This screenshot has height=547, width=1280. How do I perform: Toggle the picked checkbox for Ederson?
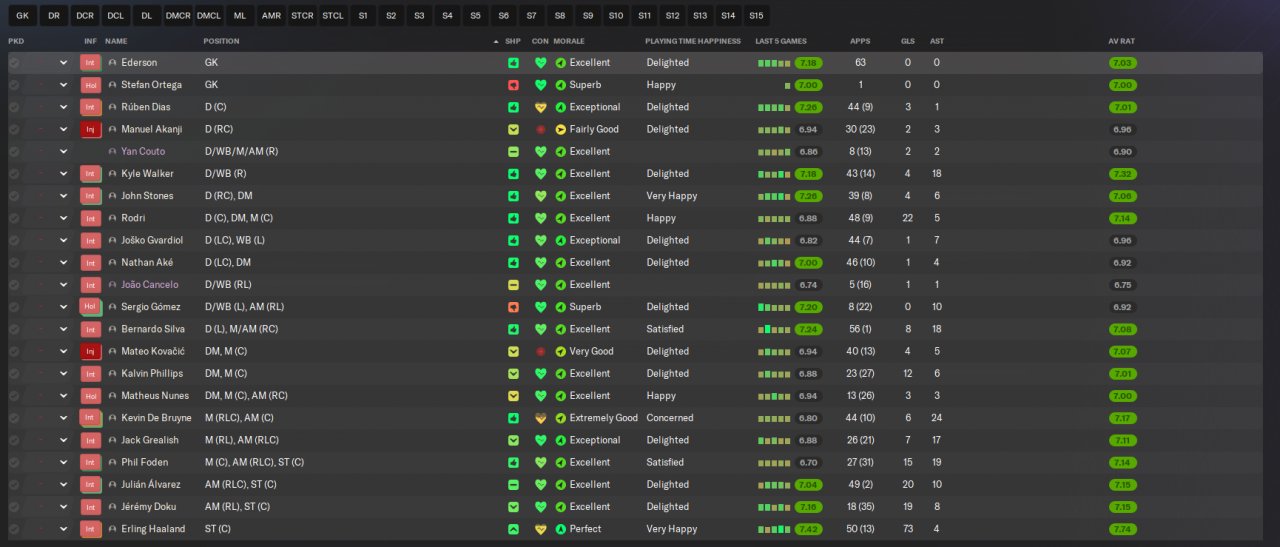coord(14,63)
